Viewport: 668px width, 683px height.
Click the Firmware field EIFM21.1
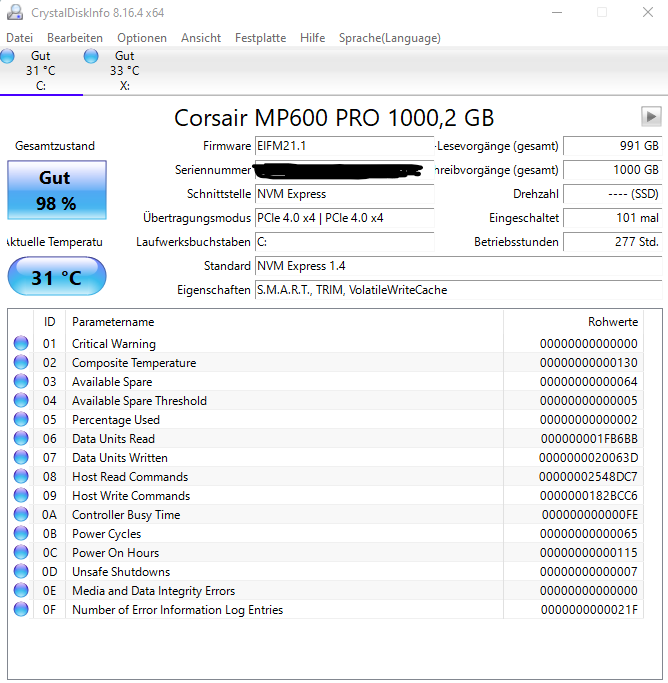pos(344,146)
